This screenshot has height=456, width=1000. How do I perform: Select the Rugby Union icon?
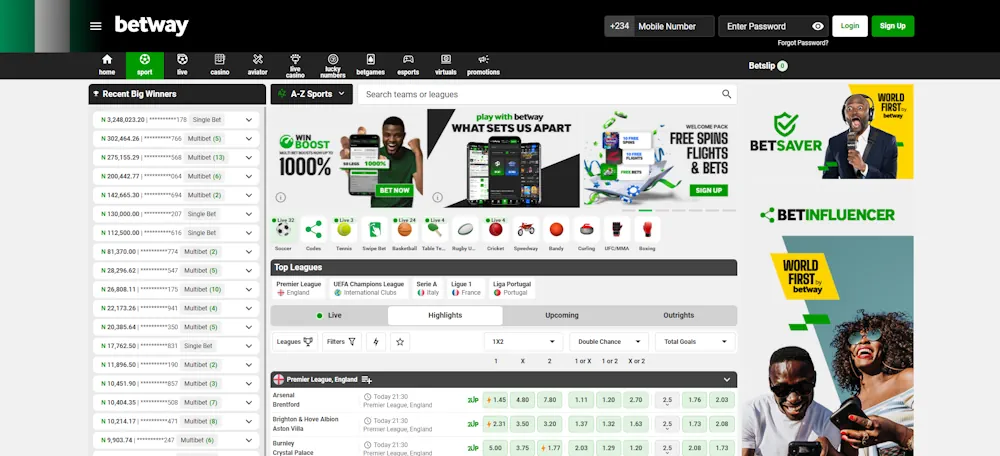pyautogui.click(x=465, y=230)
